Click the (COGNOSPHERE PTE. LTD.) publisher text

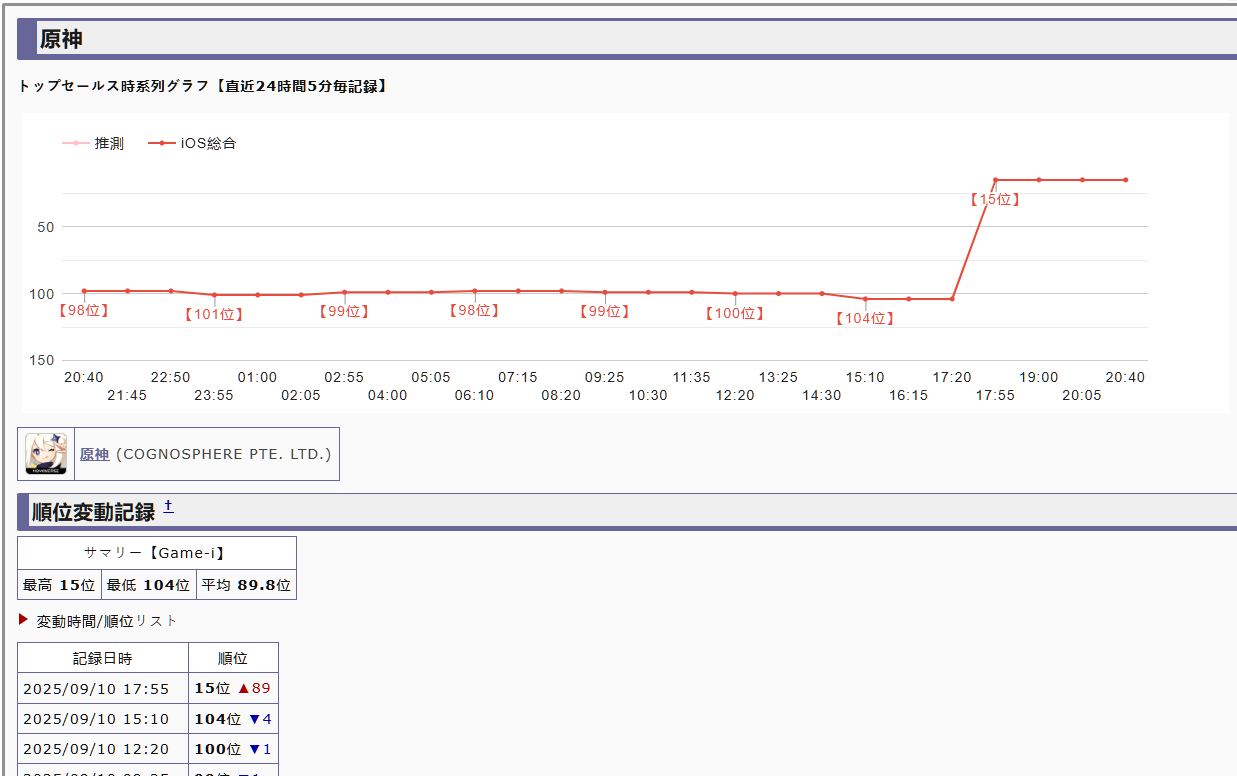point(223,454)
